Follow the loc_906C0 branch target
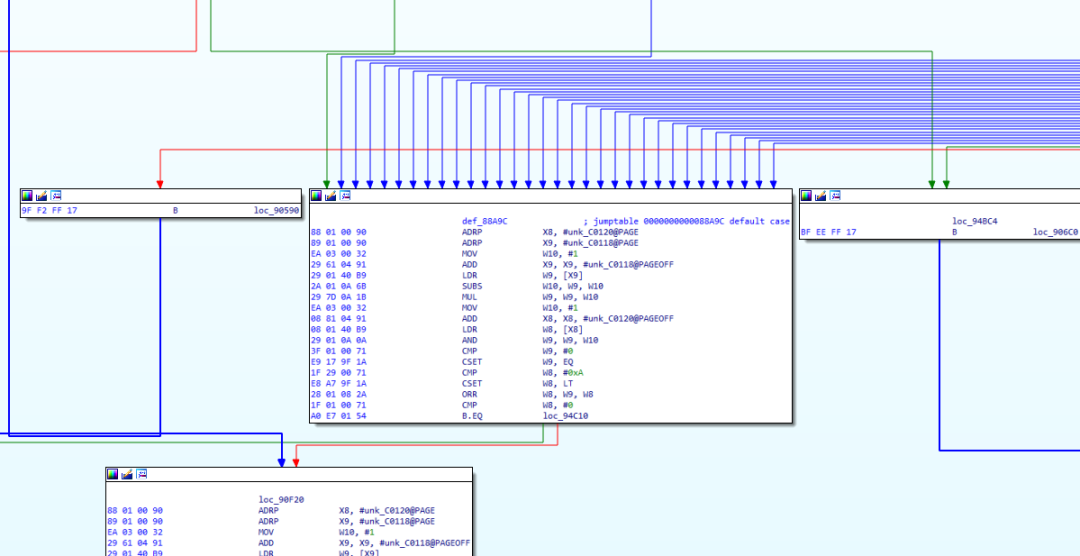 click(x=1056, y=232)
